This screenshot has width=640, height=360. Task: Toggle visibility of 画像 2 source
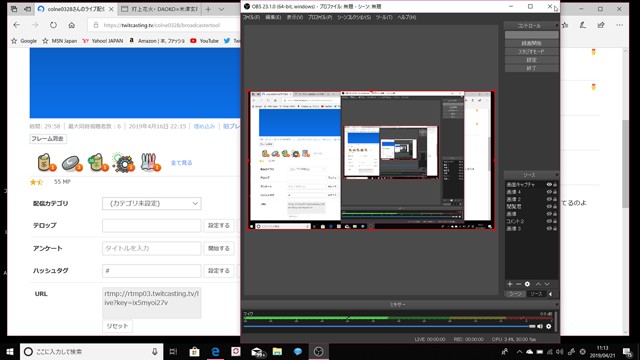coord(549,199)
